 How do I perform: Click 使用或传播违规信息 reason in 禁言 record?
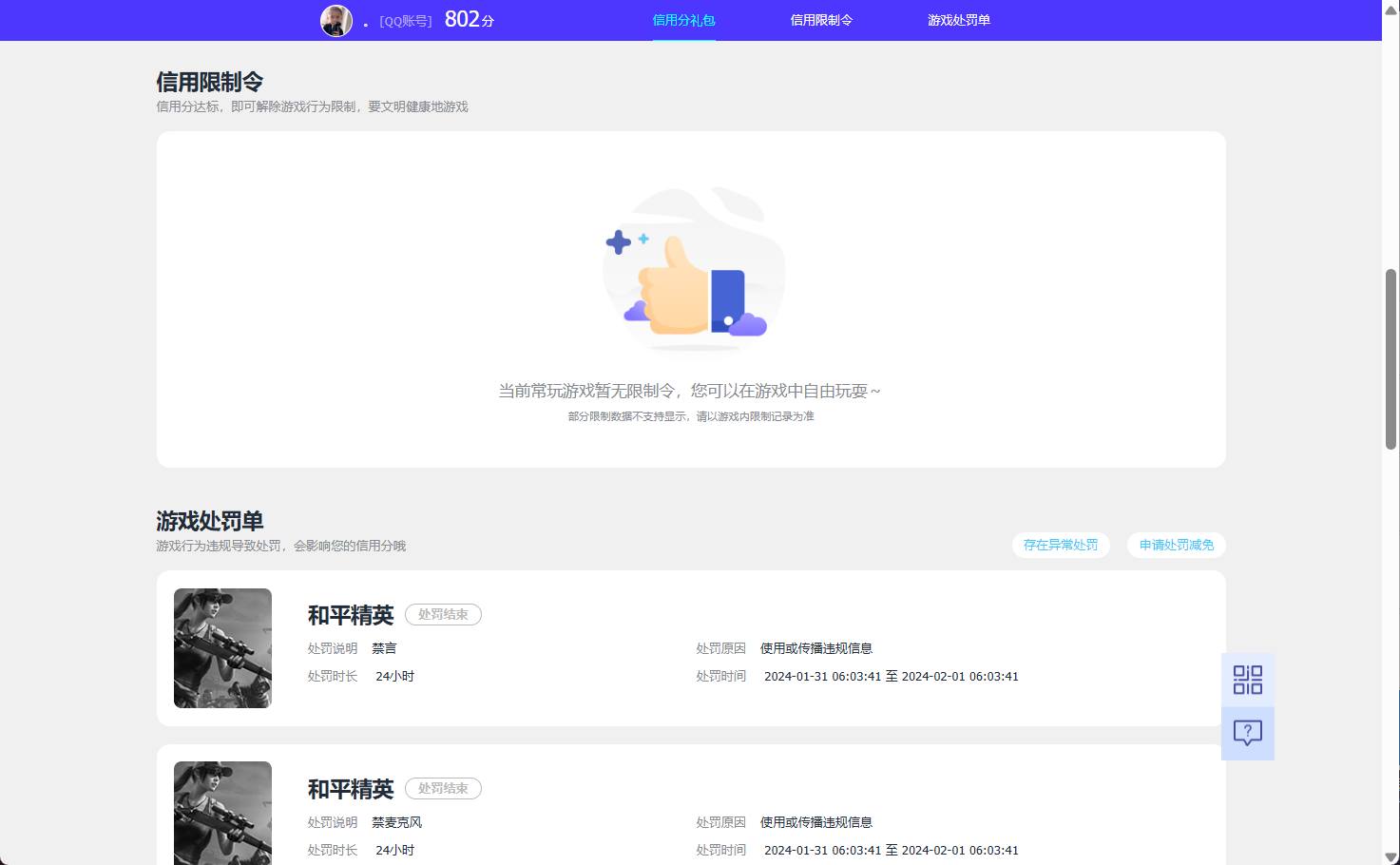pyautogui.click(x=816, y=648)
